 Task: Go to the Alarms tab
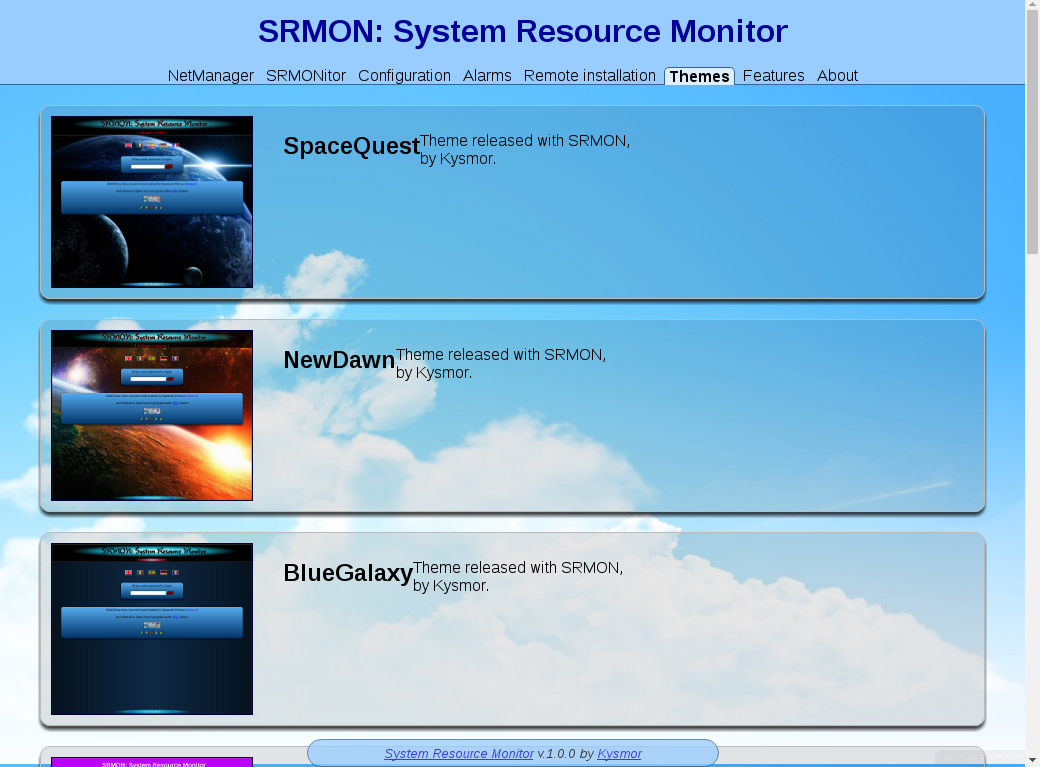[487, 76]
